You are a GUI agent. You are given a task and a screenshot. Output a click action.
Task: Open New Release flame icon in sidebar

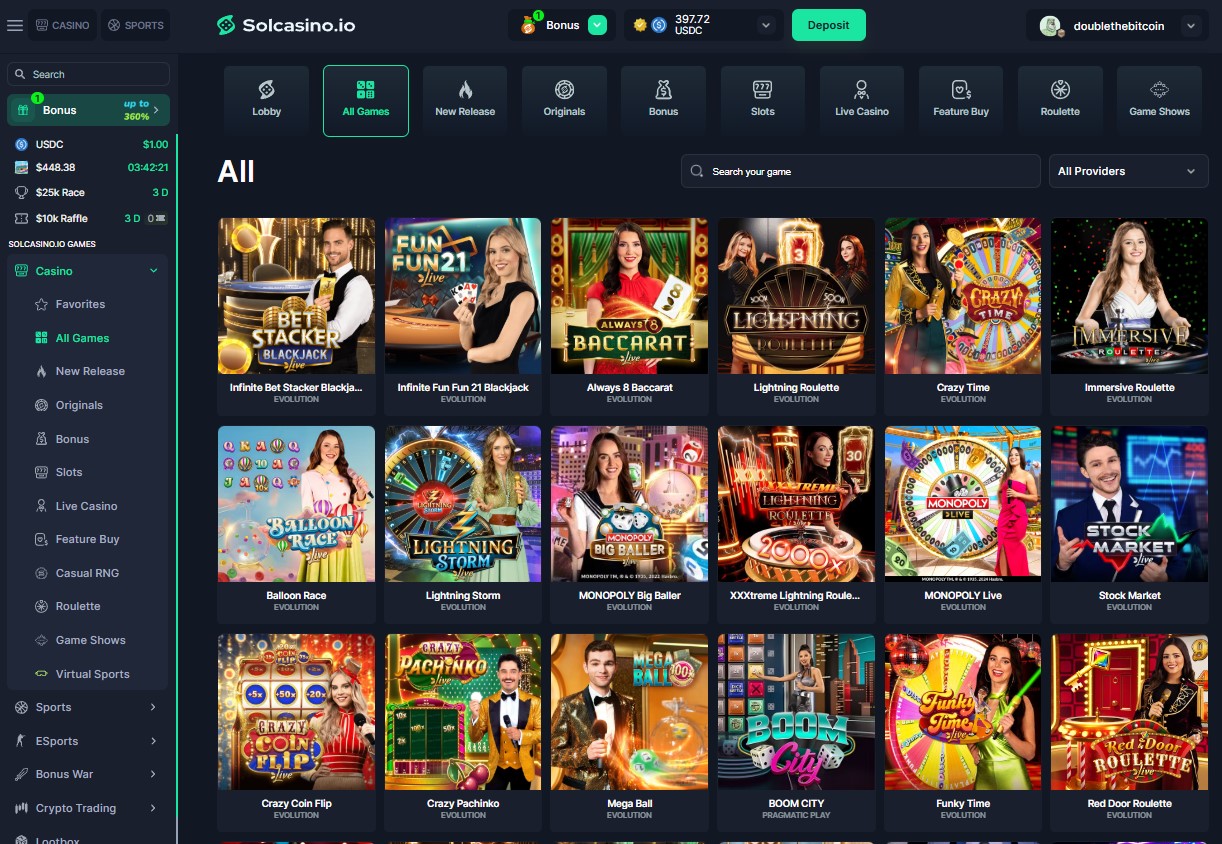[x=41, y=371]
